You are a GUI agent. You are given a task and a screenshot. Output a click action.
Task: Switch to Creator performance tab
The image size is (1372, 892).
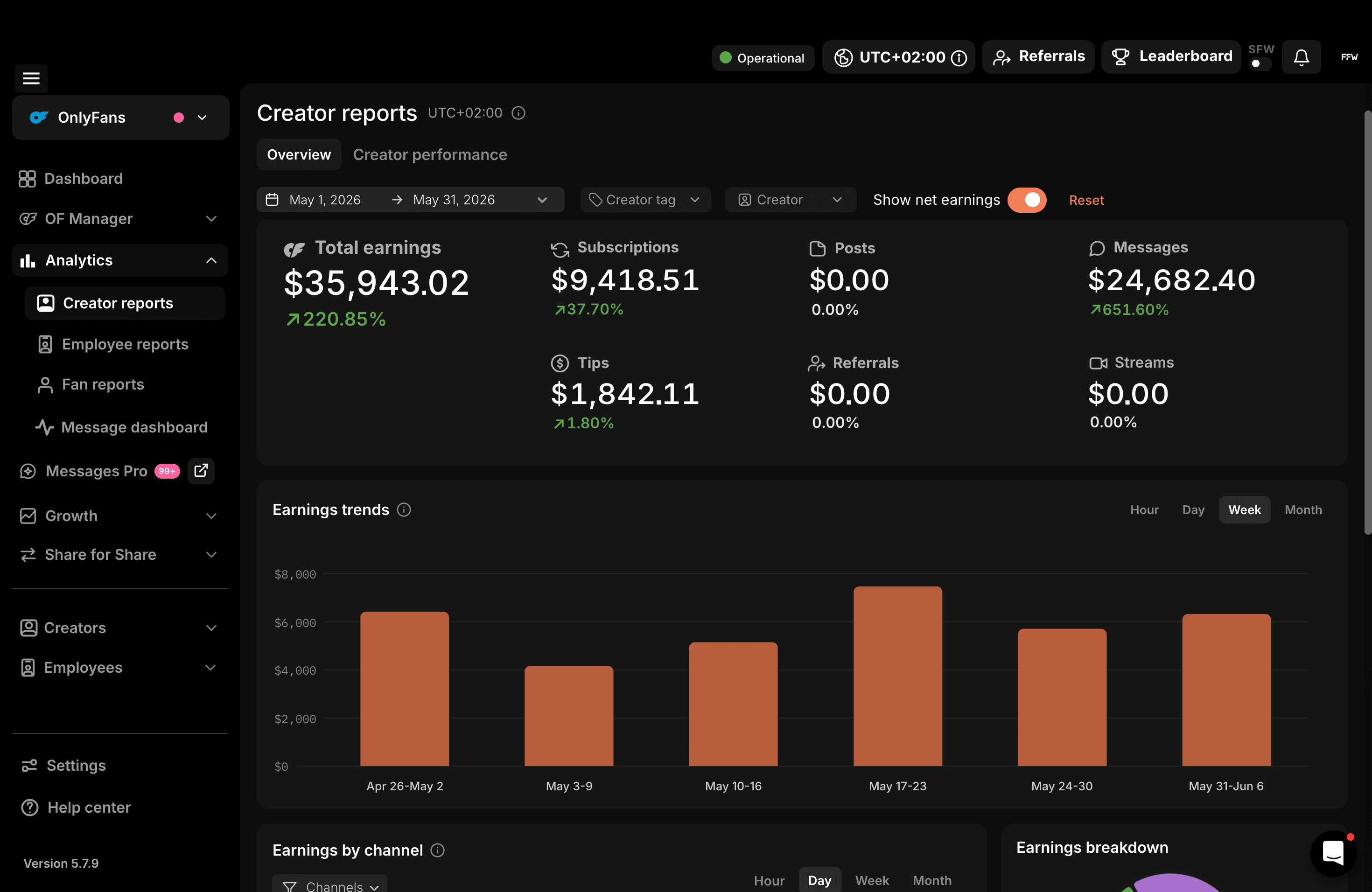[x=429, y=154]
